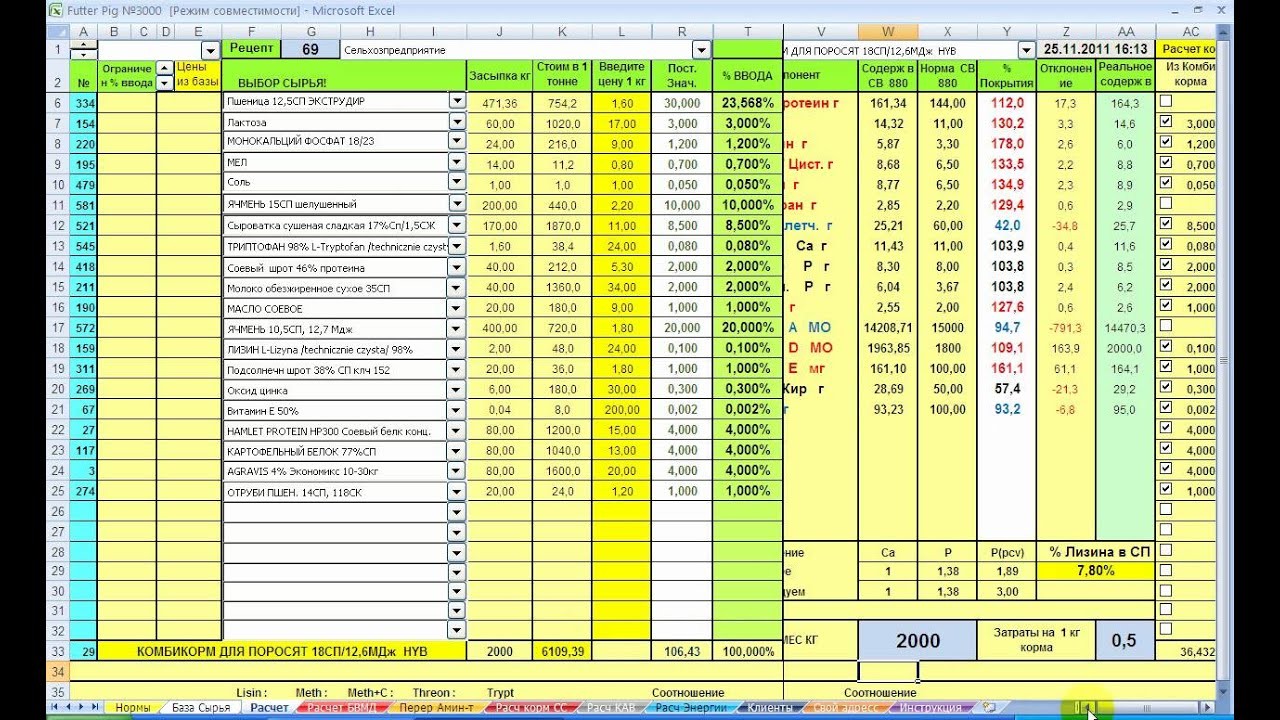Click the last-sheet tab navigation arrow
Screen dimensions: 1280x720
[x=96, y=707]
